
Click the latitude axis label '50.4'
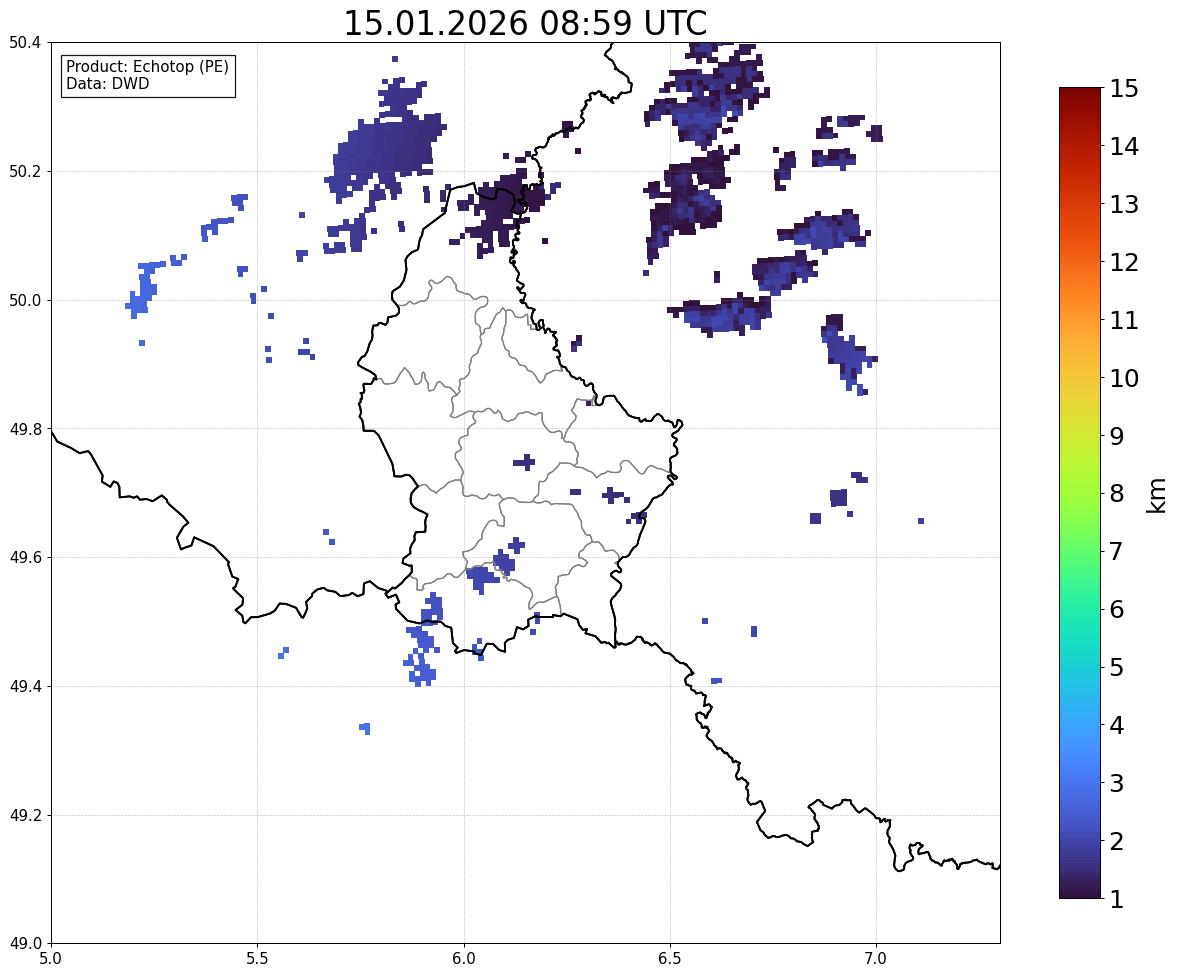coord(25,43)
